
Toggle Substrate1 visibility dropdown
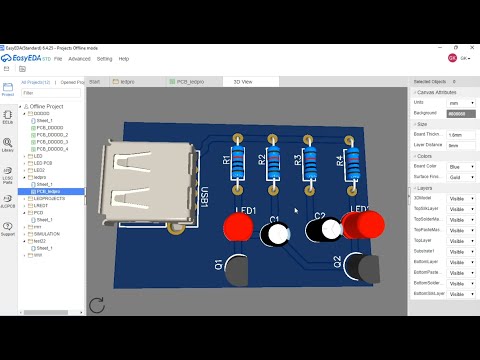pyautogui.click(x=461, y=252)
